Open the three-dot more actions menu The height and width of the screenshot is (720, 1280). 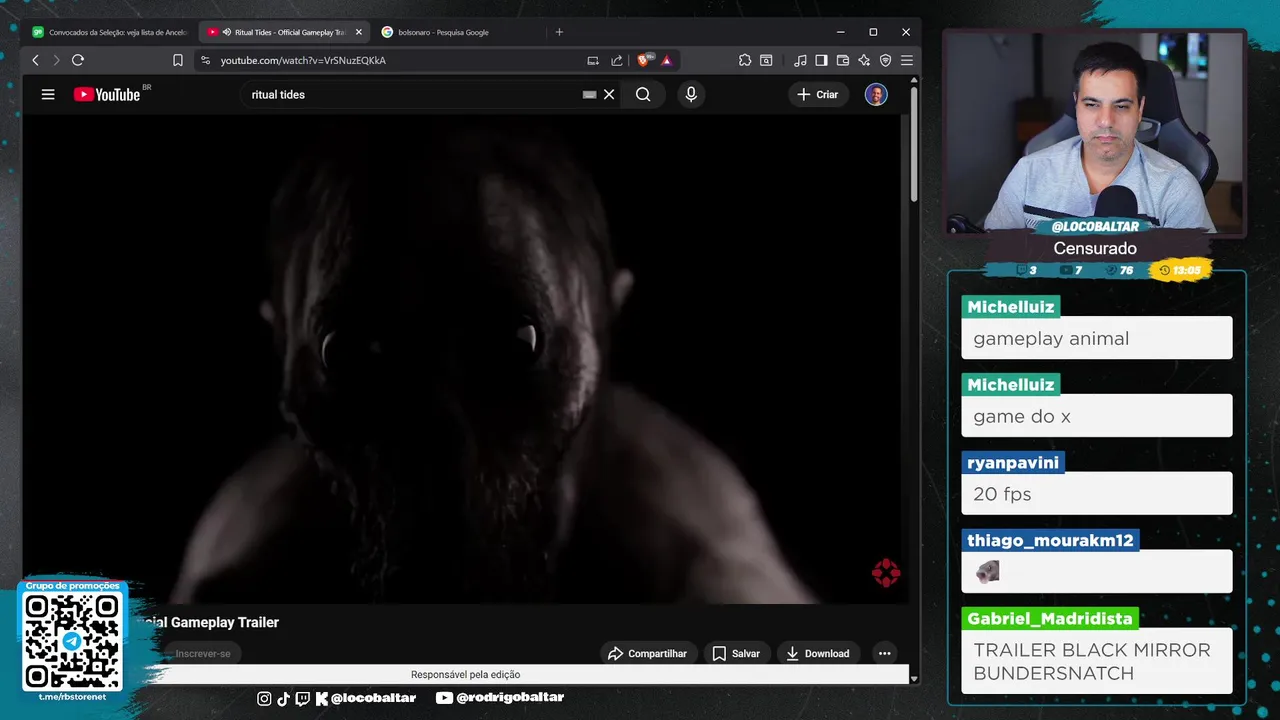pos(884,653)
